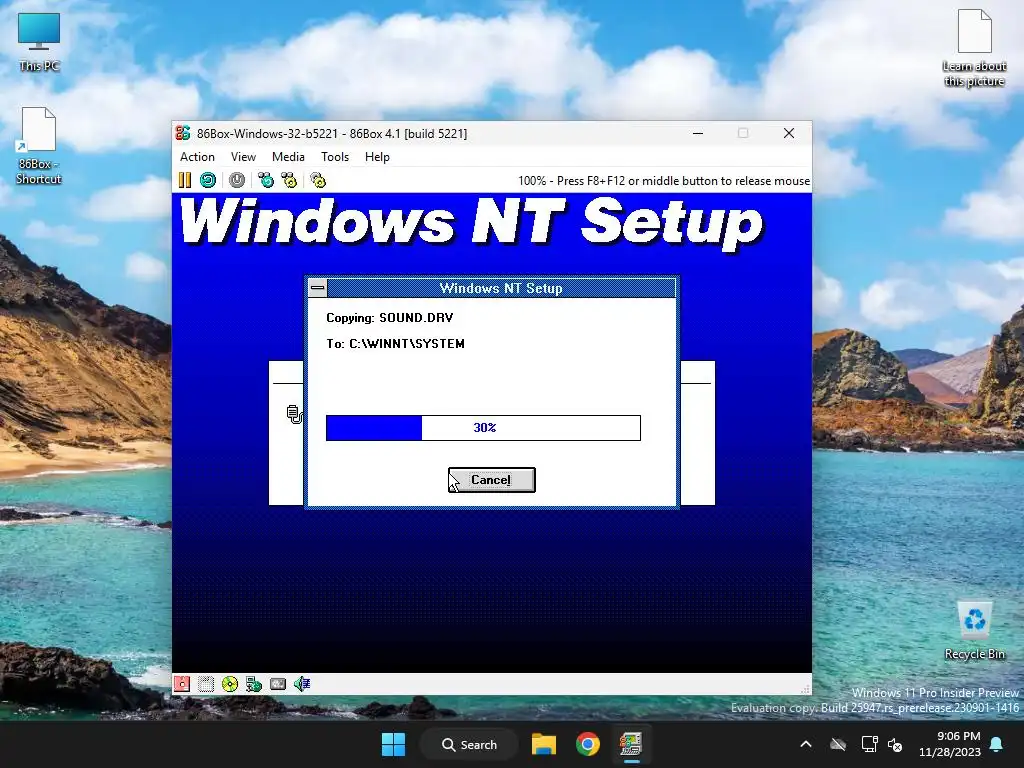Click the floppy drive status icon
This screenshot has width=1024, height=768.
182,684
